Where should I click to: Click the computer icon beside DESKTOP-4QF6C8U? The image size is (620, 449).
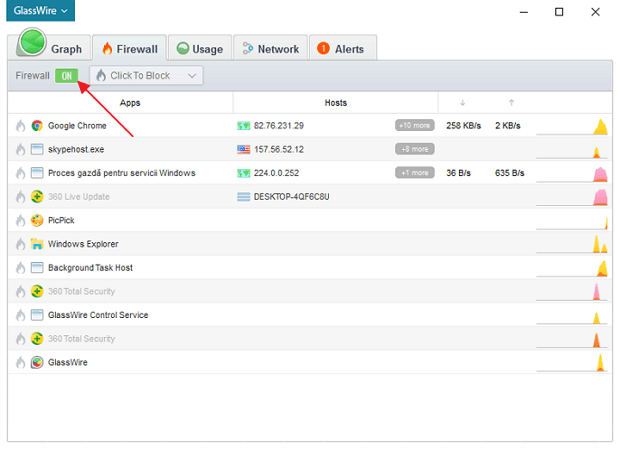(x=244, y=197)
